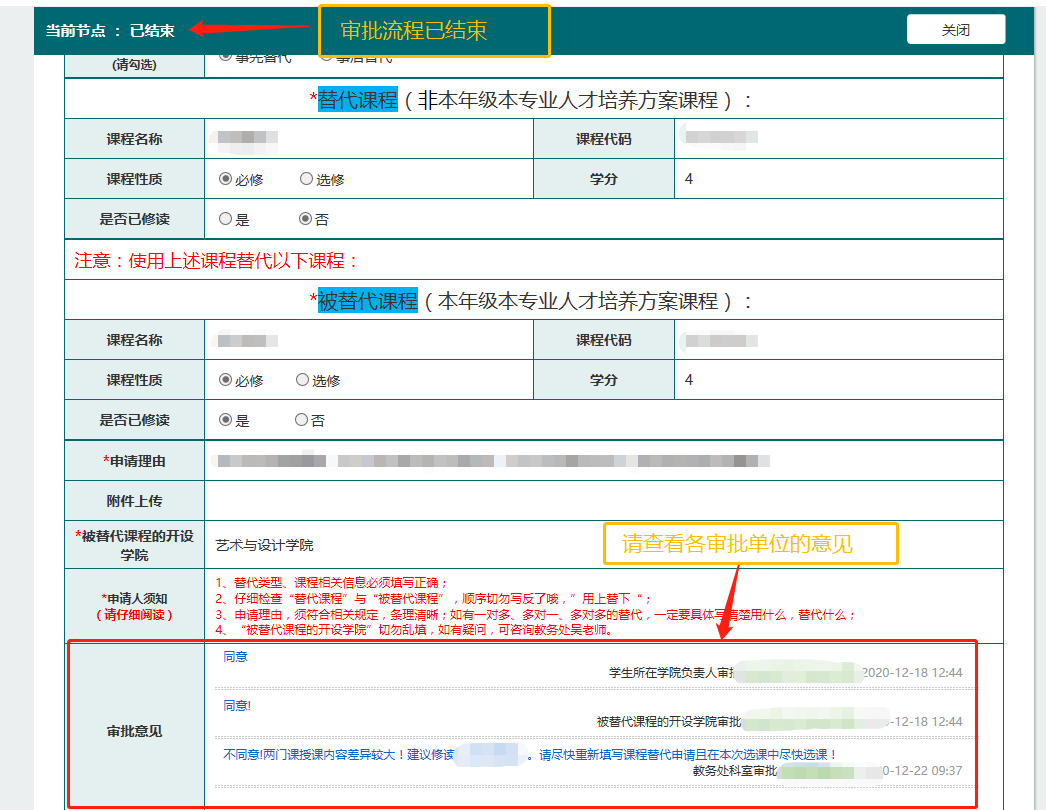Select 选修 radio under 替代课程 课程性质
1046x810 pixels.
point(307,180)
